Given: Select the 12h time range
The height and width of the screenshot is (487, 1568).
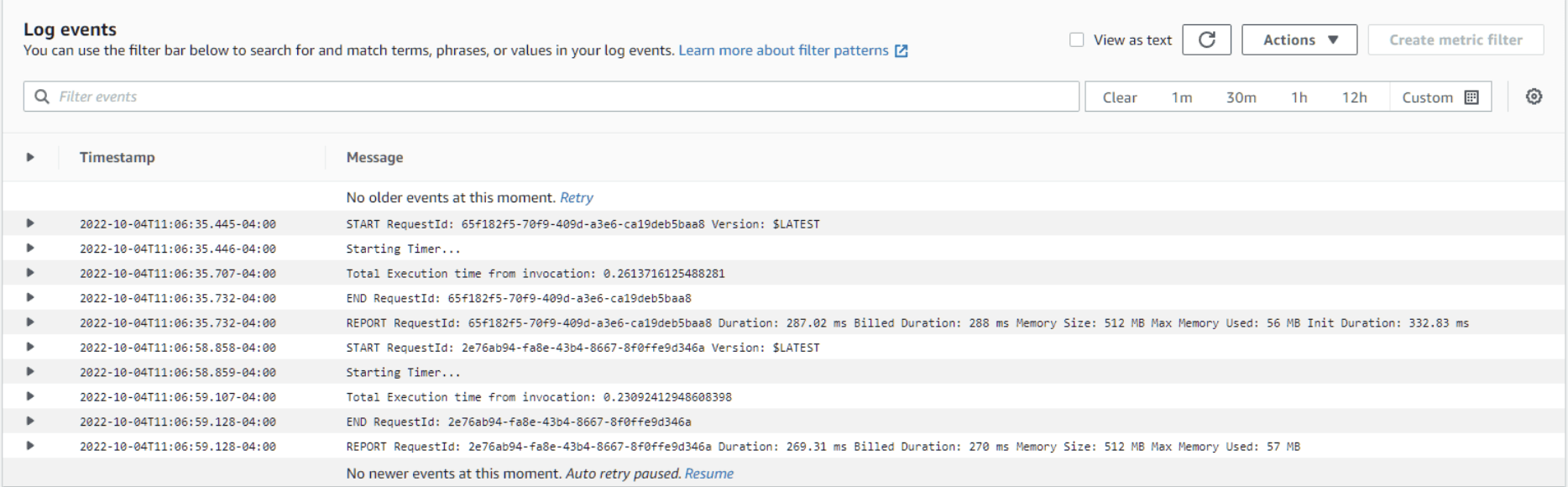Looking at the screenshot, I should coord(1354,97).
